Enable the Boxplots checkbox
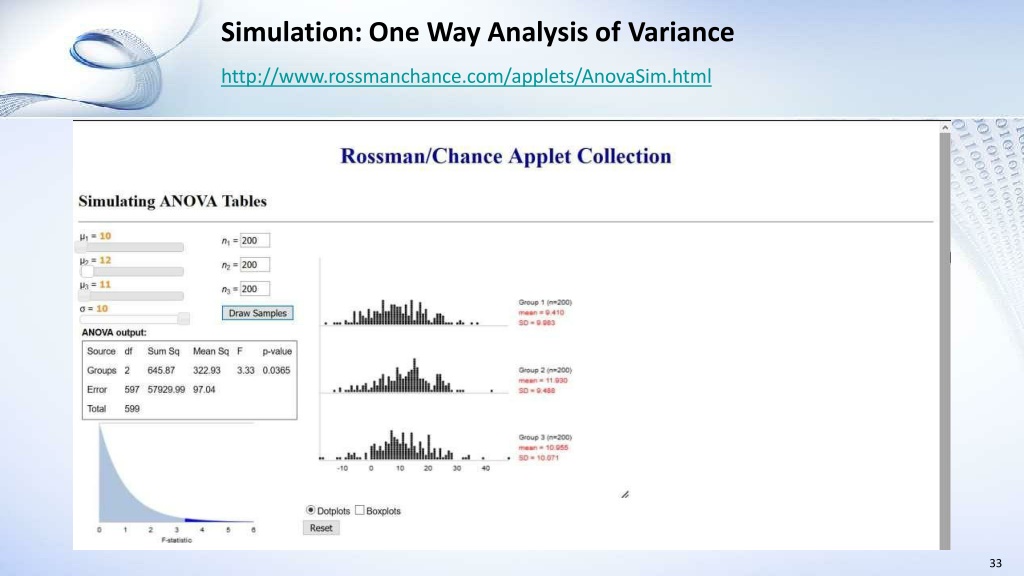The image size is (1024, 576). pos(360,510)
